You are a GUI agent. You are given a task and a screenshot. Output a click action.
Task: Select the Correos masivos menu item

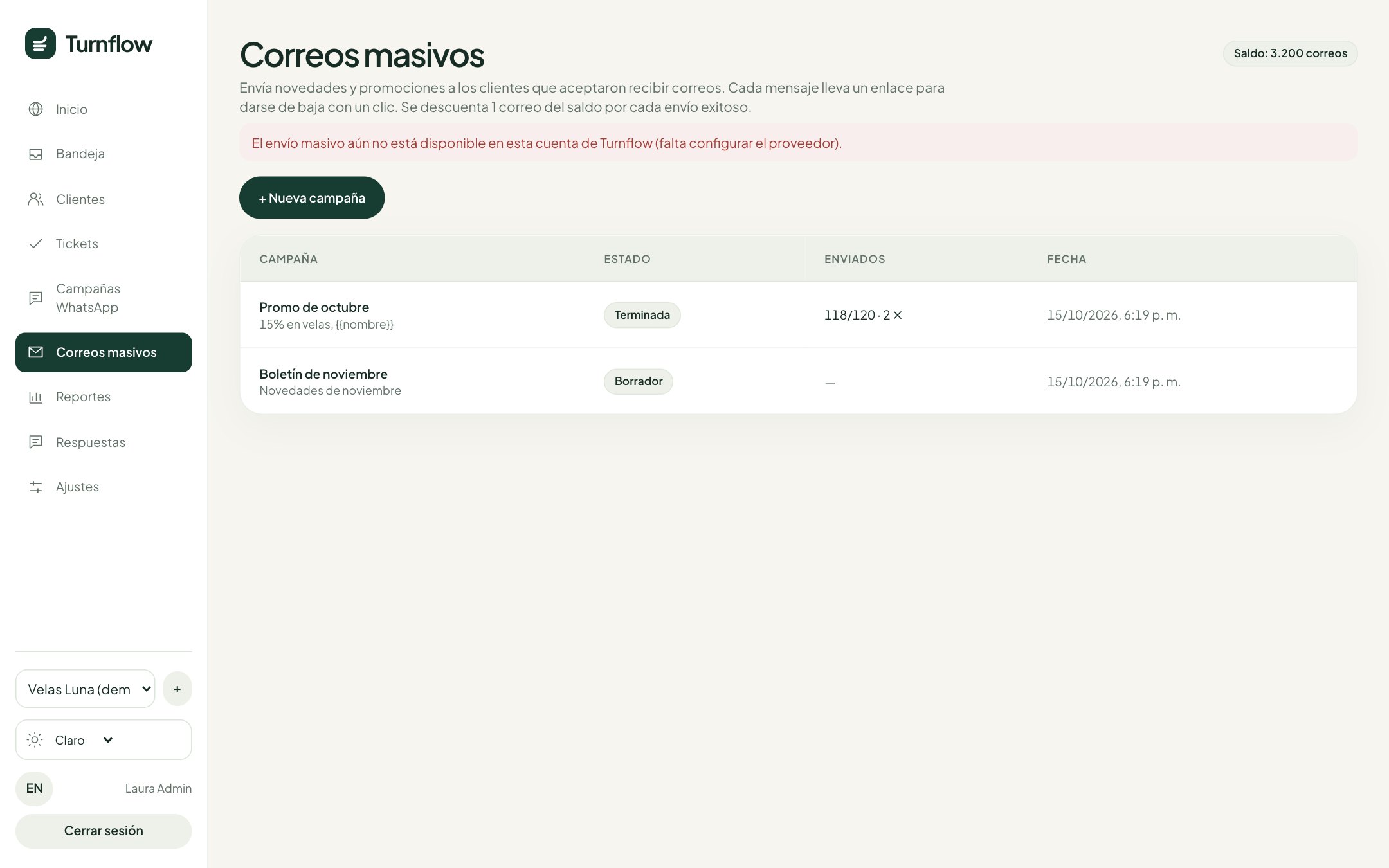pos(104,352)
